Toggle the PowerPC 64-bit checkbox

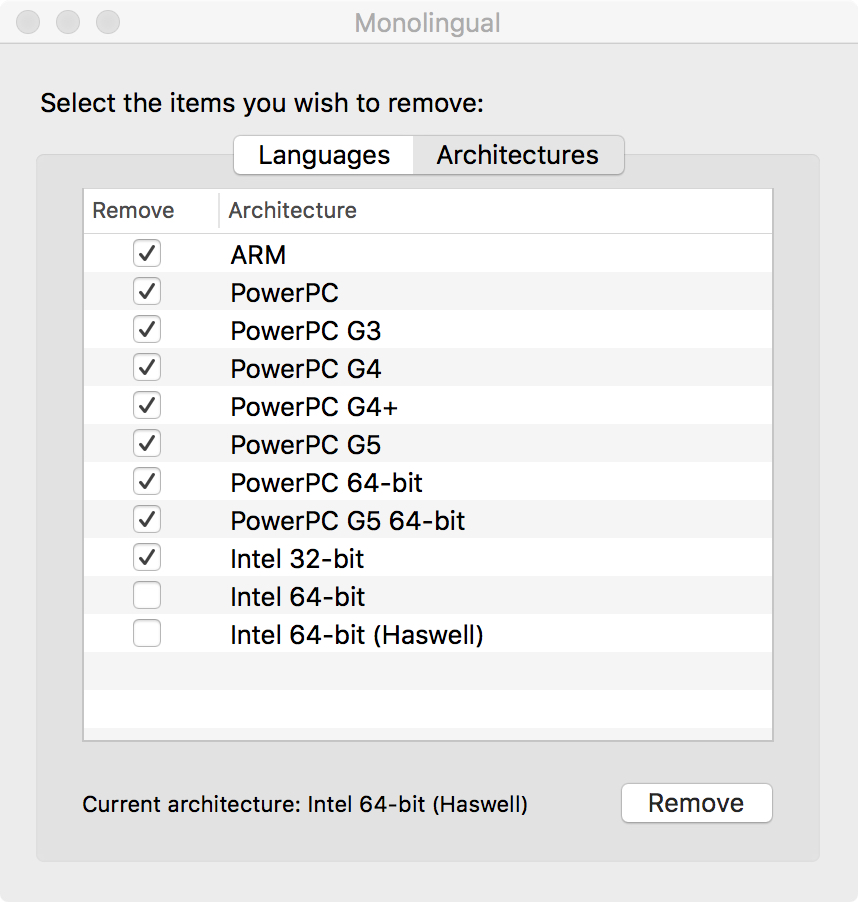point(147,482)
